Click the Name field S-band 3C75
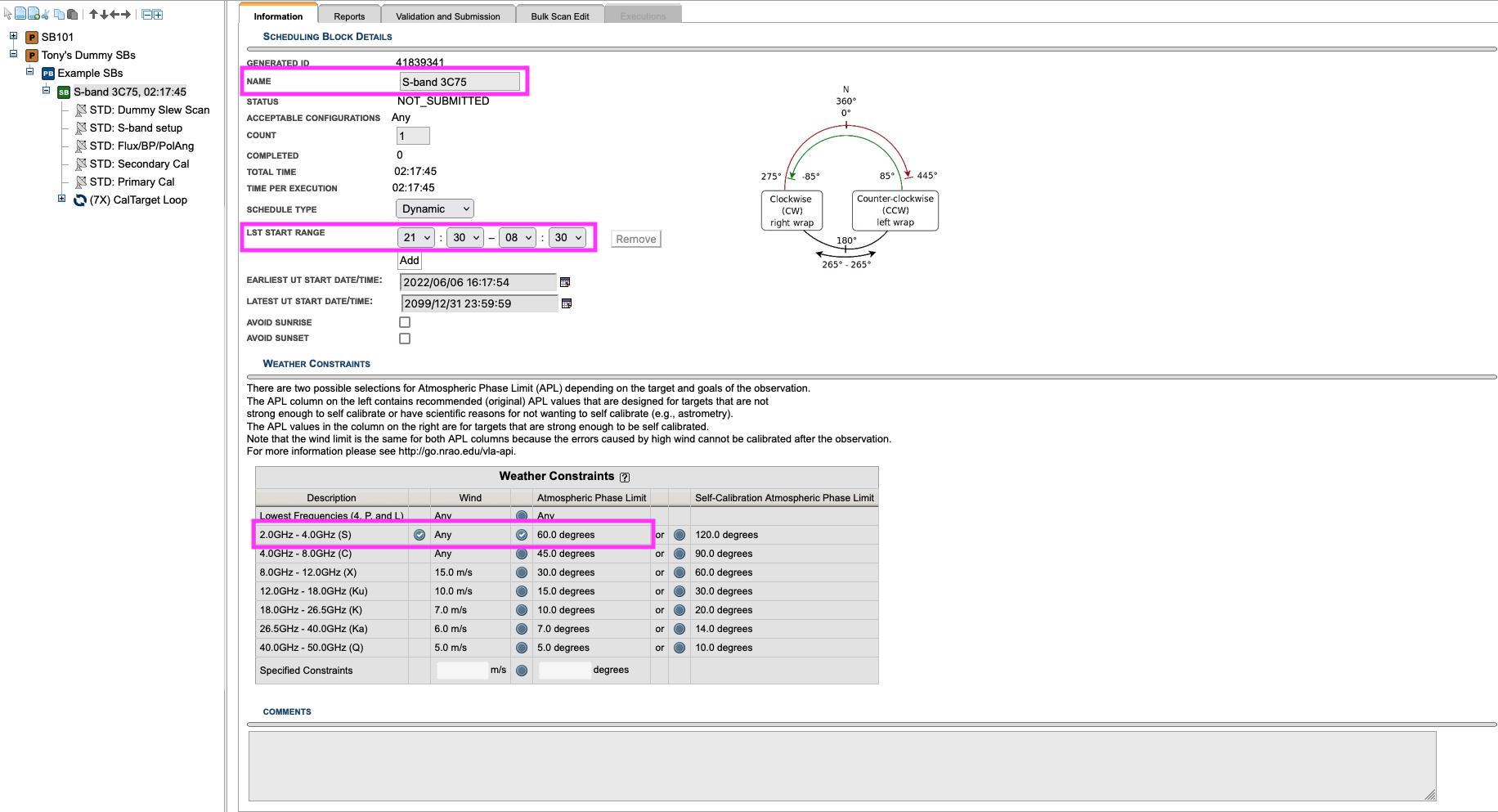 [460, 82]
